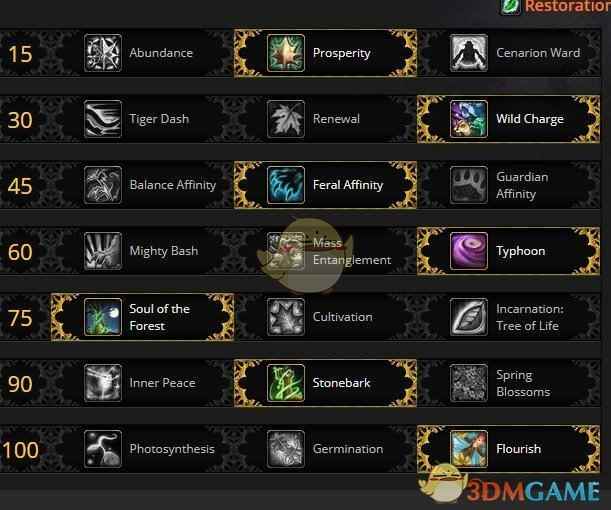Select the Abundance talent icon
Image resolution: width=611 pixels, height=510 pixels.
tap(103, 53)
